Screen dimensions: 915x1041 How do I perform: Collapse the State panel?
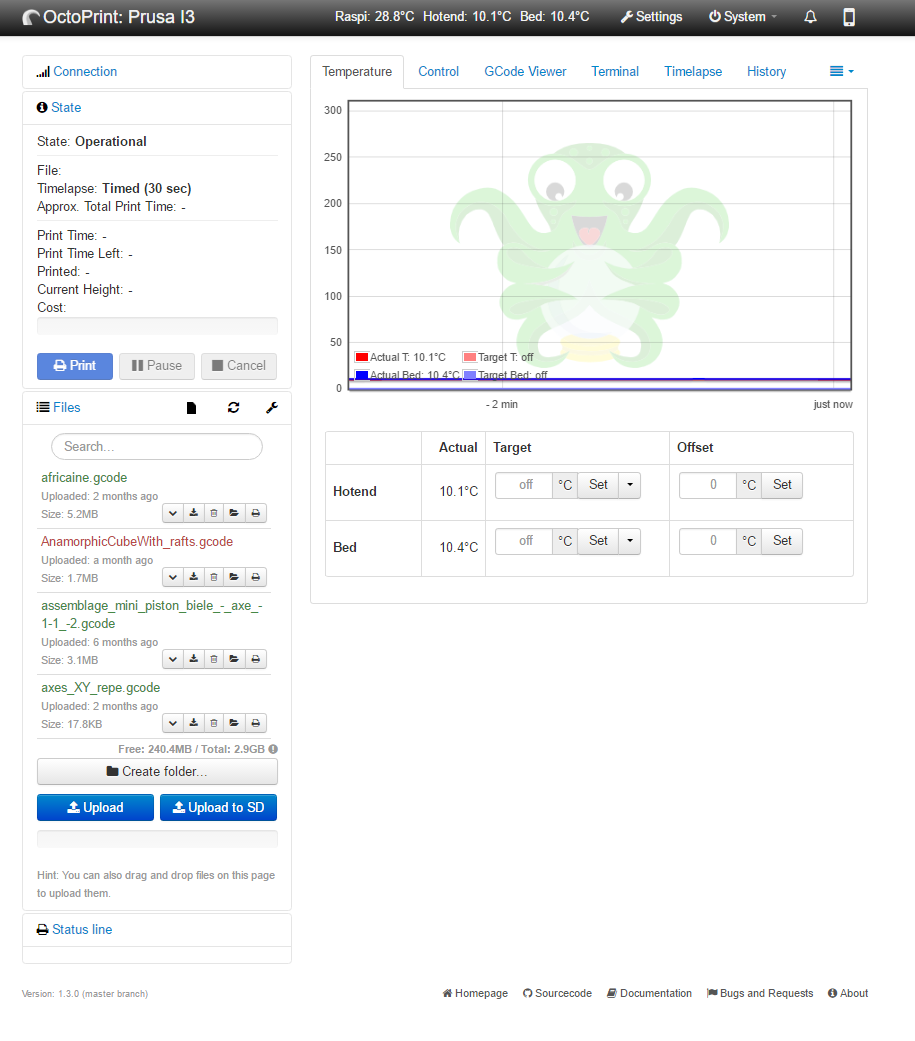coord(66,108)
